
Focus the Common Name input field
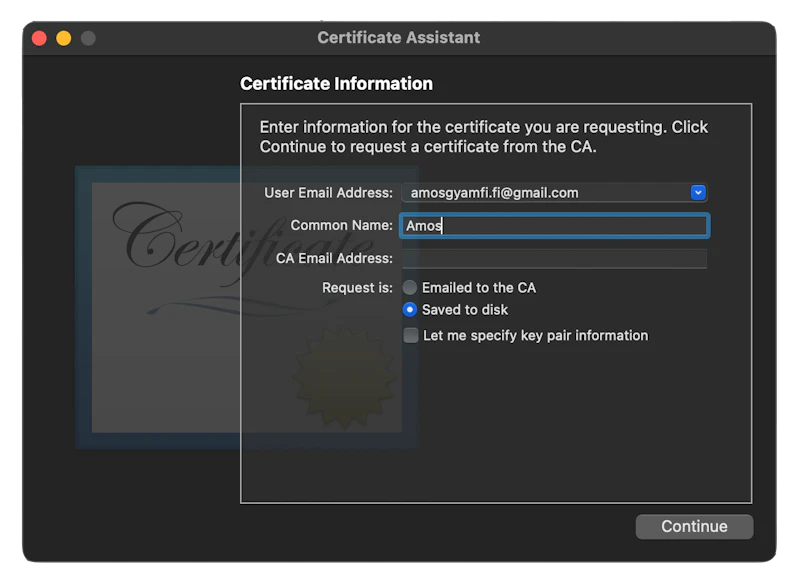coord(555,225)
